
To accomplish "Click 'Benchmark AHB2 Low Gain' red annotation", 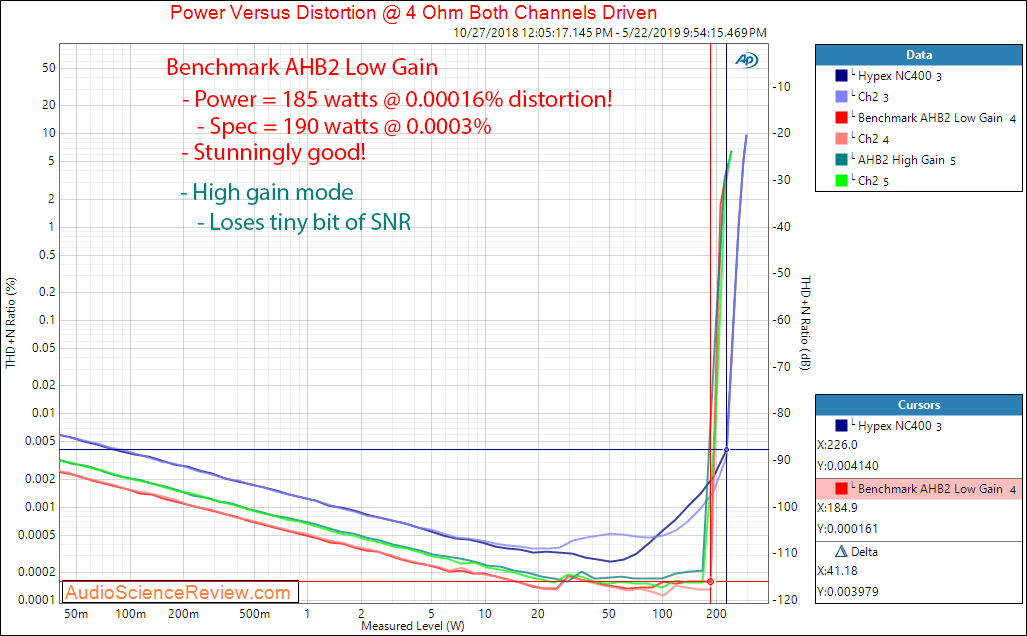I will (302, 67).
